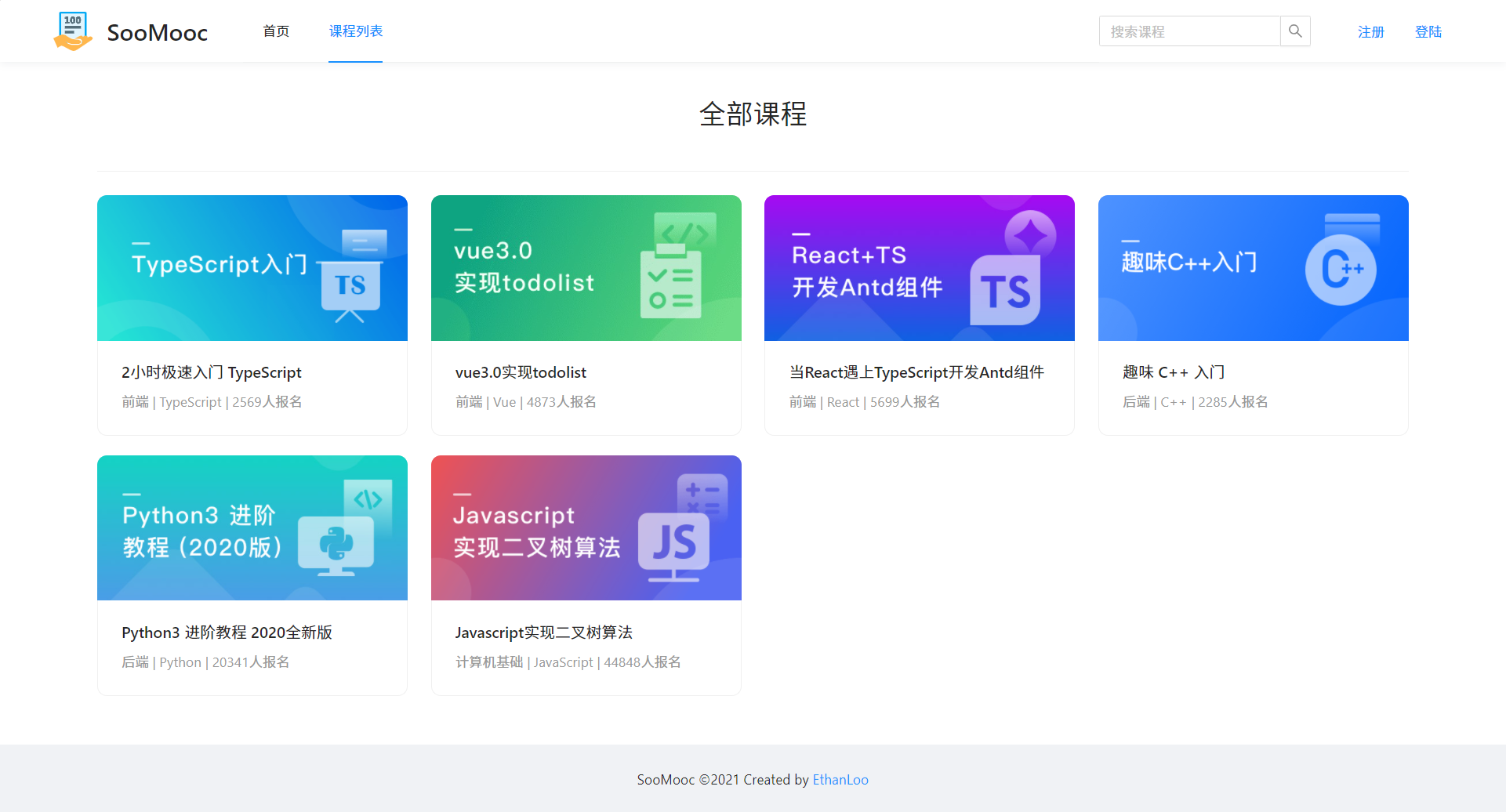Click the SooMooc brand name text
The width and height of the screenshot is (1506, 812).
click(x=158, y=33)
